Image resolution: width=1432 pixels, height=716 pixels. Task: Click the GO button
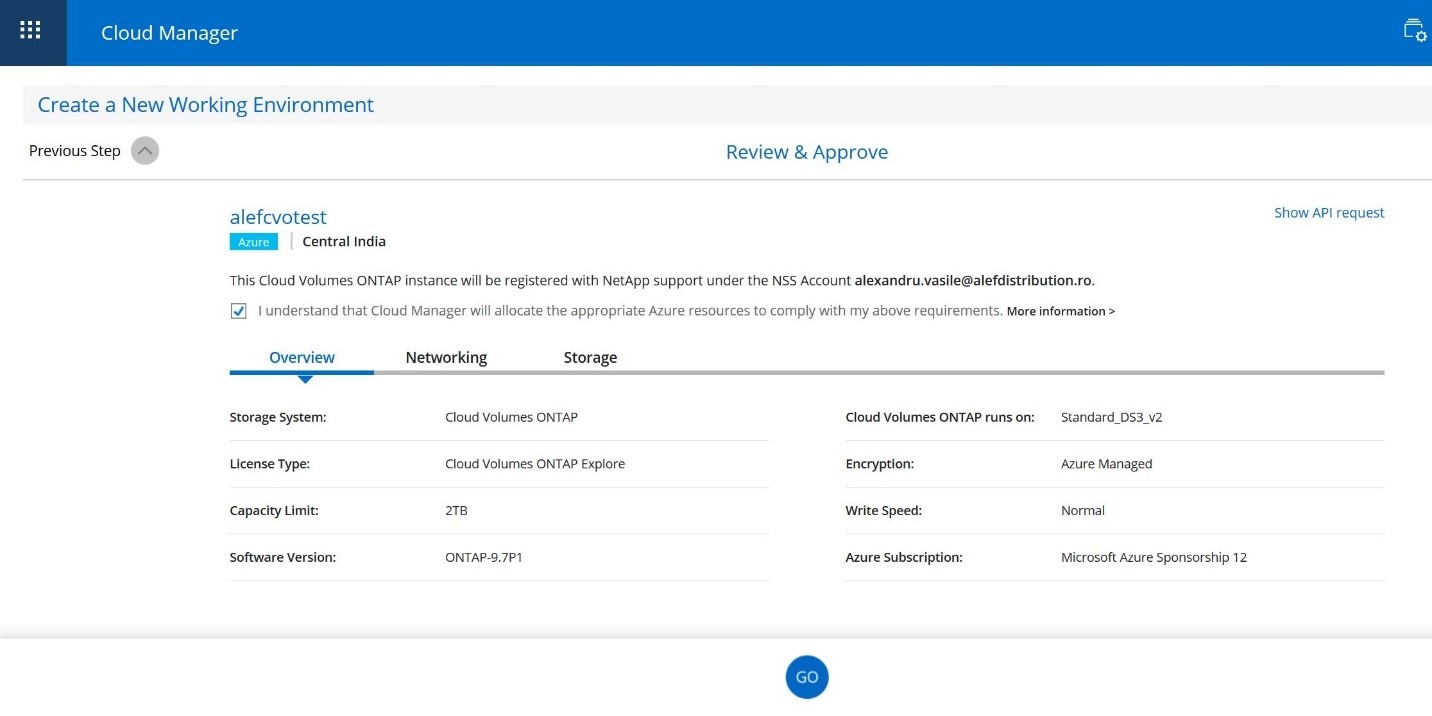pos(807,677)
